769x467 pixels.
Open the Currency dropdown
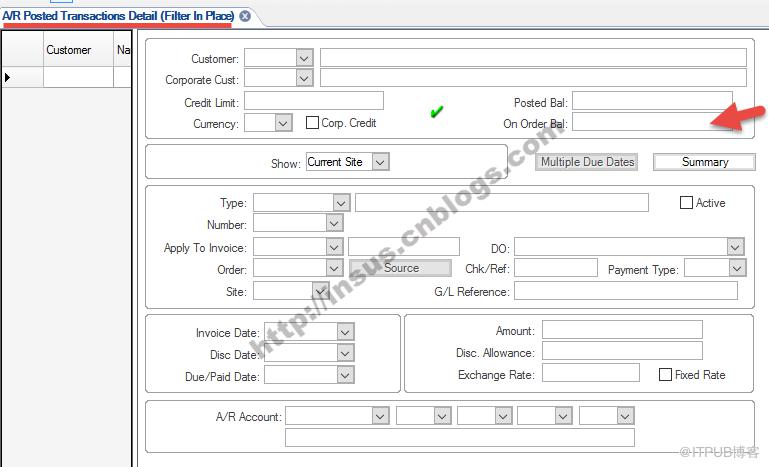pos(283,123)
